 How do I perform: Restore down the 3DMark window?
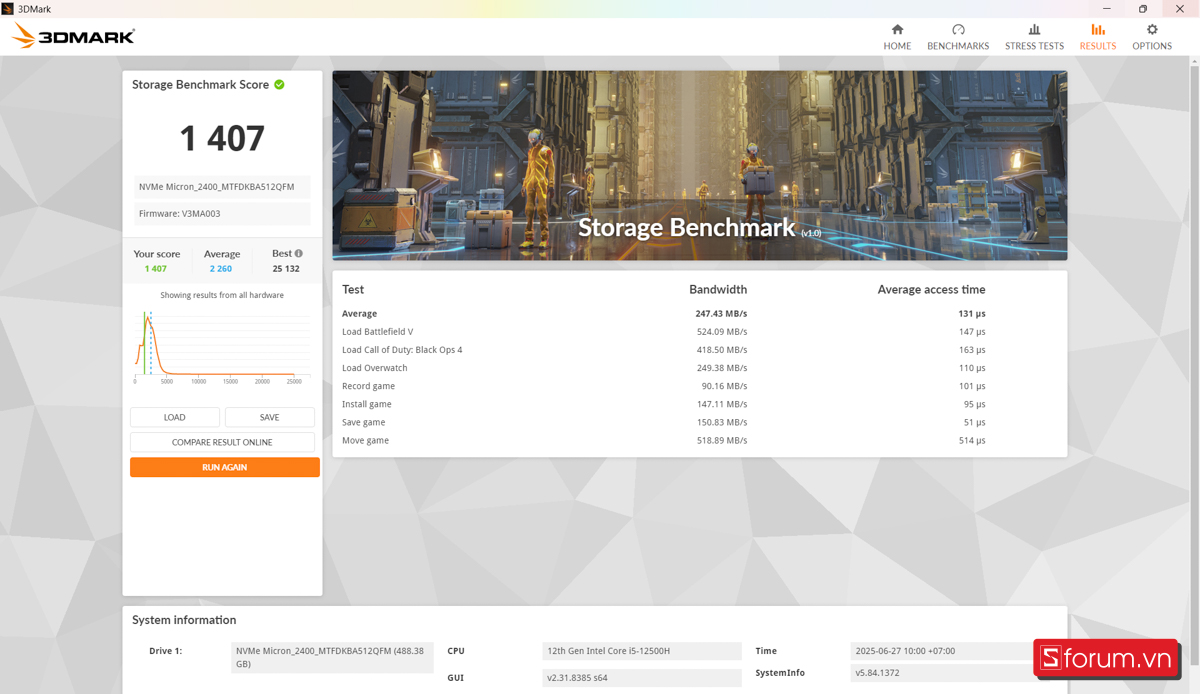click(1143, 9)
